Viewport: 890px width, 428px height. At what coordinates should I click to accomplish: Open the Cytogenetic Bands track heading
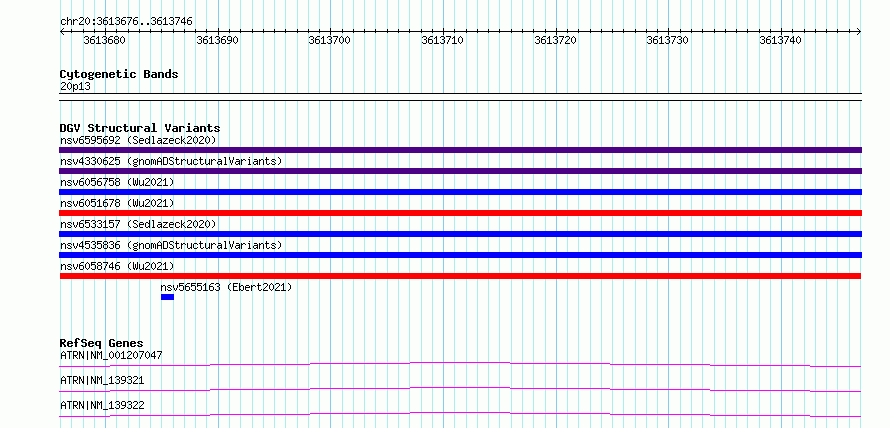[119, 74]
